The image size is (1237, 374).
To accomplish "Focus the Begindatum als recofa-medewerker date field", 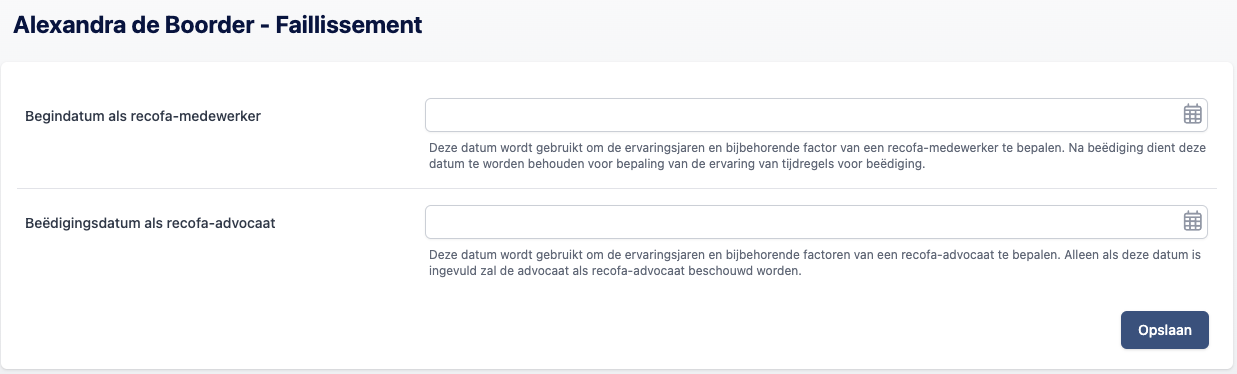I will tap(816, 114).
